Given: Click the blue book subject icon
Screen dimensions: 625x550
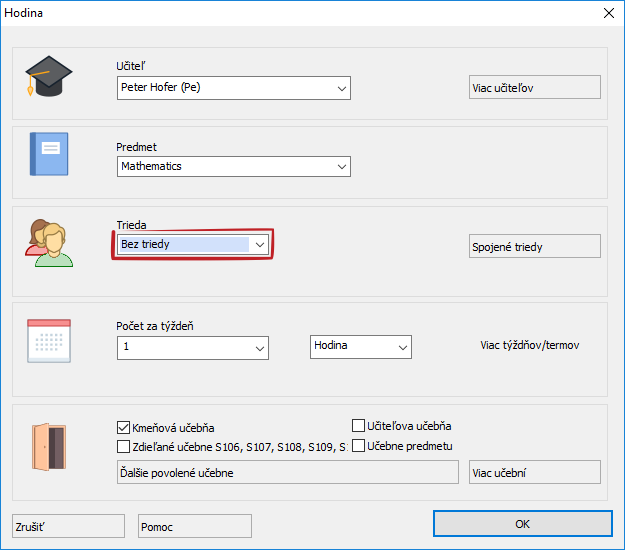Looking at the screenshot, I should tap(49, 154).
